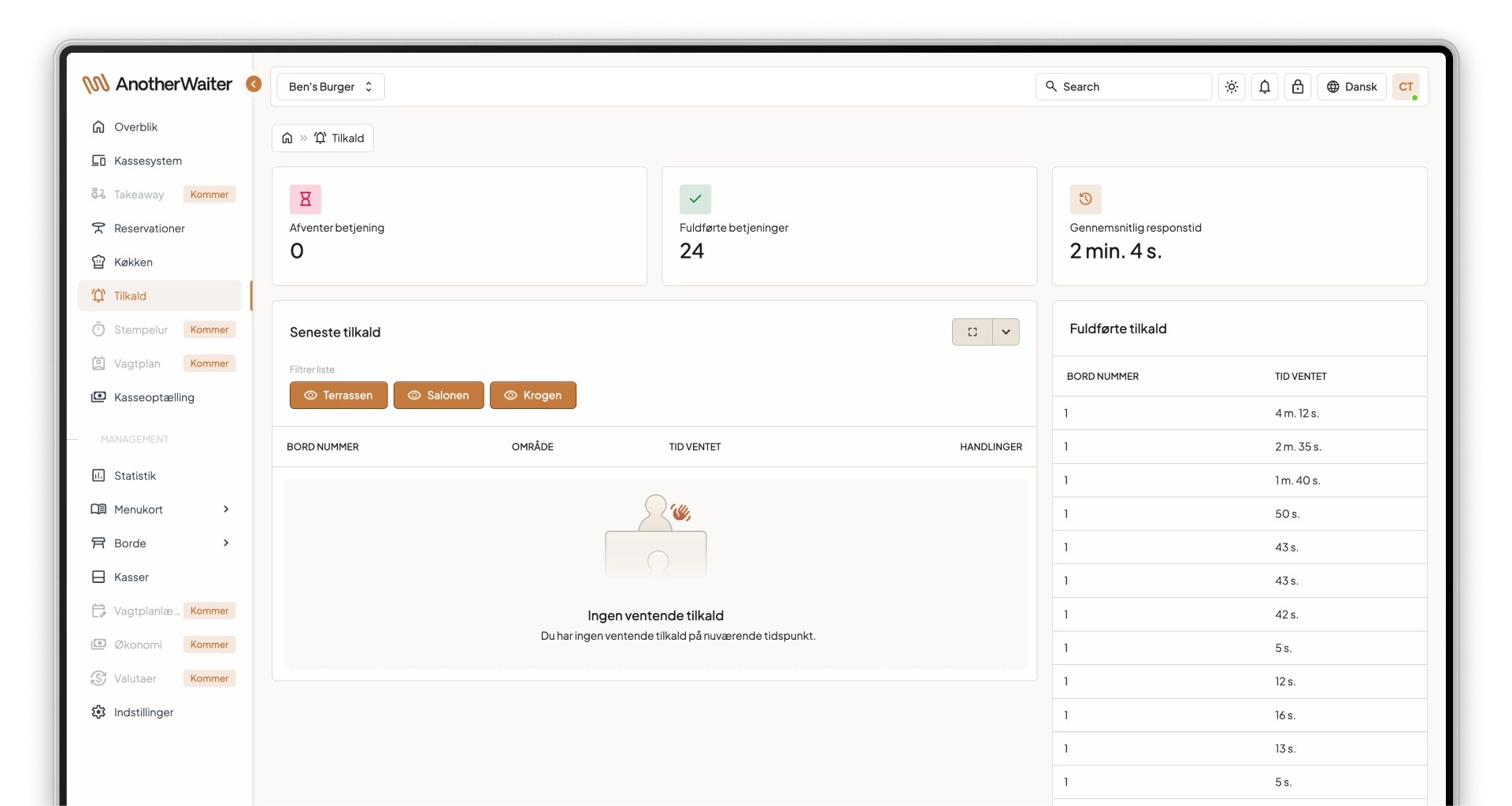The height and width of the screenshot is (806, 1512).
Task: Expand the Borde submenu chevron
Action: pyautogui.click(x=226, y=544)
